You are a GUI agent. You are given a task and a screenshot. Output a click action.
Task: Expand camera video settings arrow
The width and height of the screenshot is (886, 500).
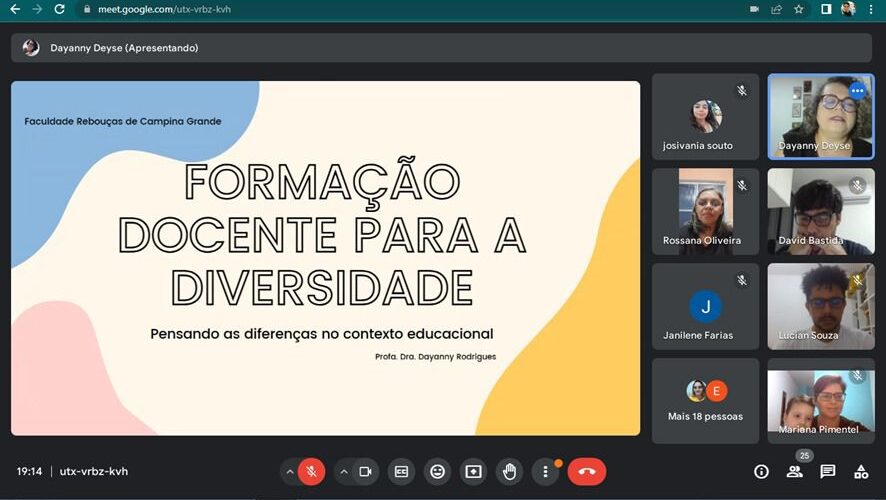(343, 471)
